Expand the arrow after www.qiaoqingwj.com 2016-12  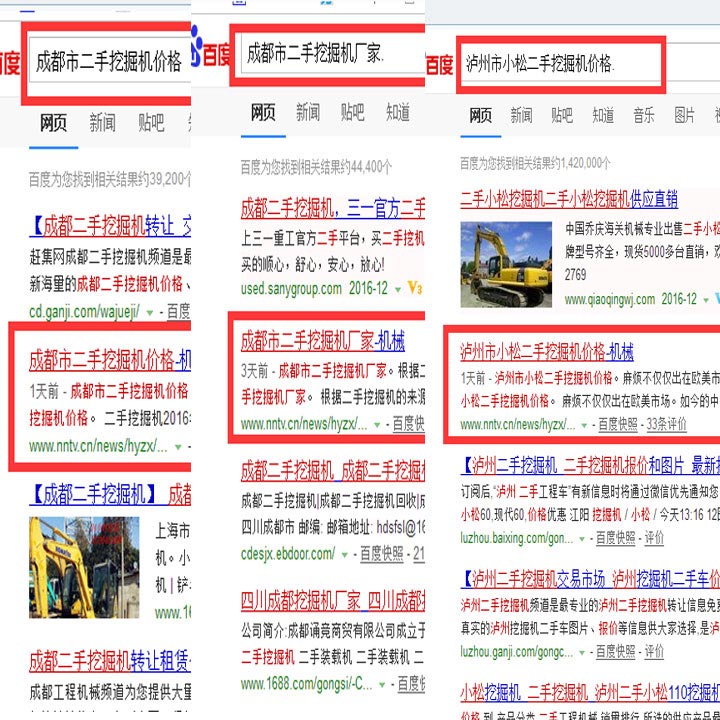[706, 300]
